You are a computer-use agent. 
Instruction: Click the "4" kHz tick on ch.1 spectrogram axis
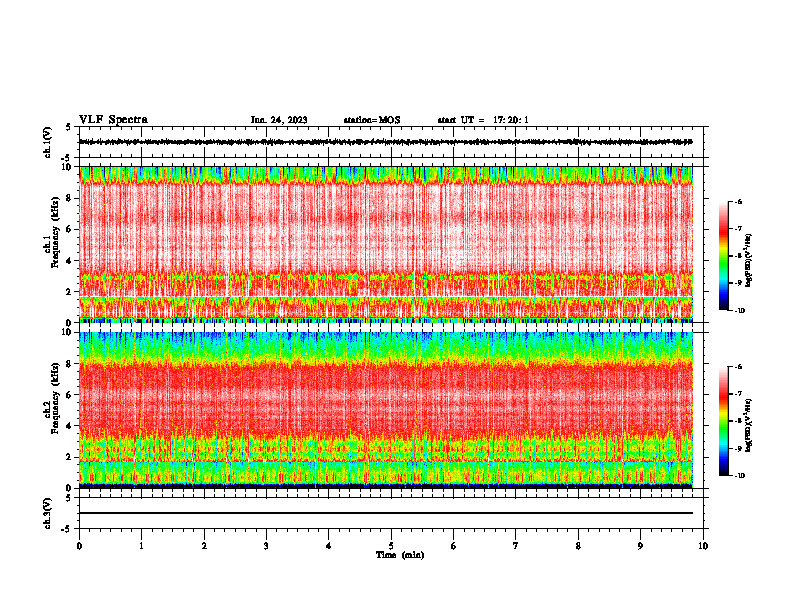pos(69,261)
